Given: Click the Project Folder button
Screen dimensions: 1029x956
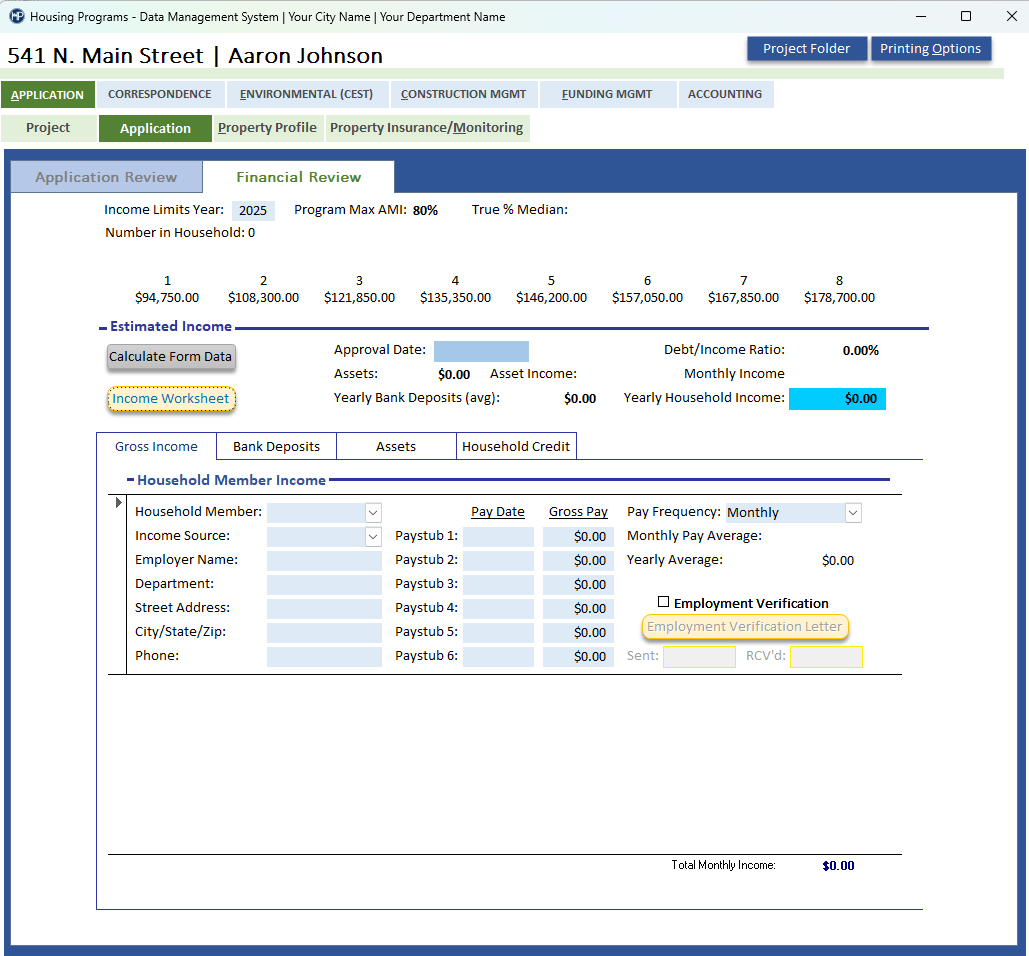Looking at the screenshot, I should [807, 49].
